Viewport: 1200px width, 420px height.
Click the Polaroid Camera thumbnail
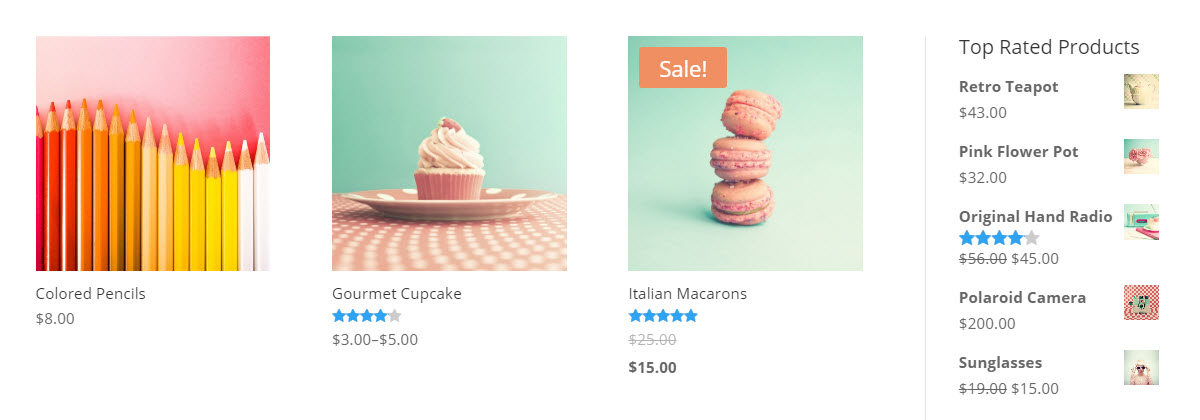tap(1141, 302)
